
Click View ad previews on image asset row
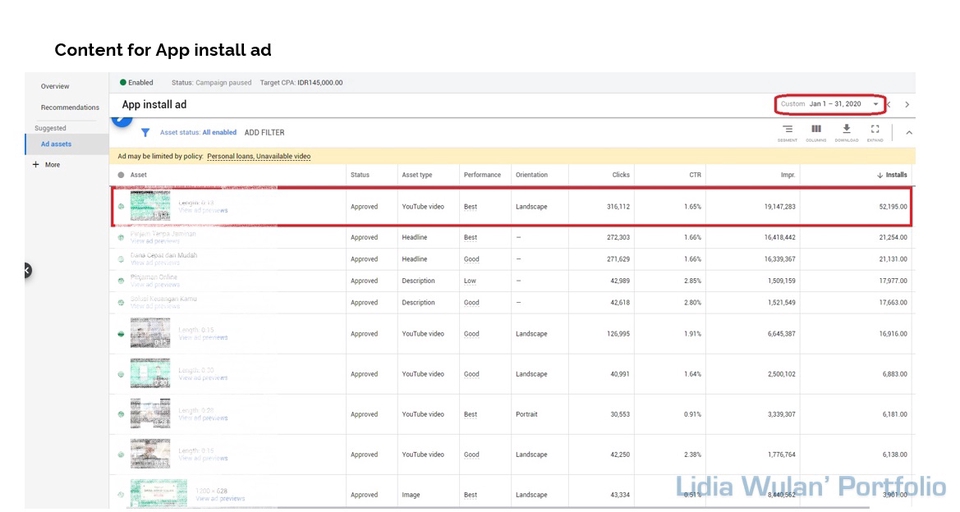(220, 499)
